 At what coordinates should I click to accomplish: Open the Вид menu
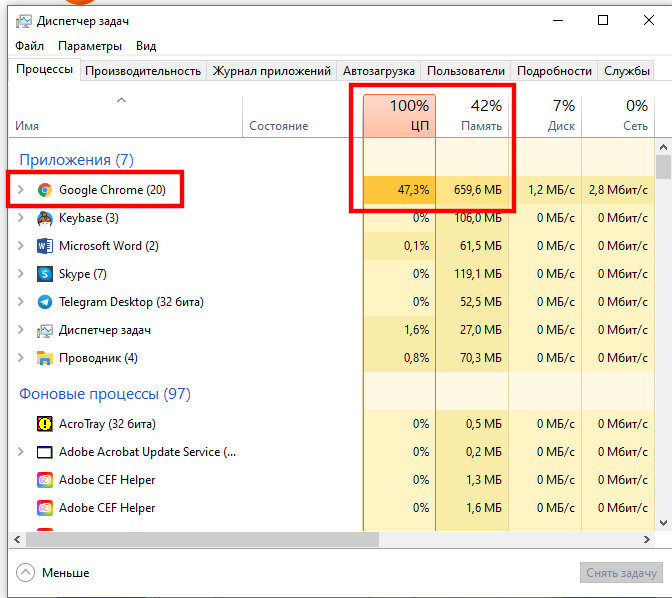(146, 46)
